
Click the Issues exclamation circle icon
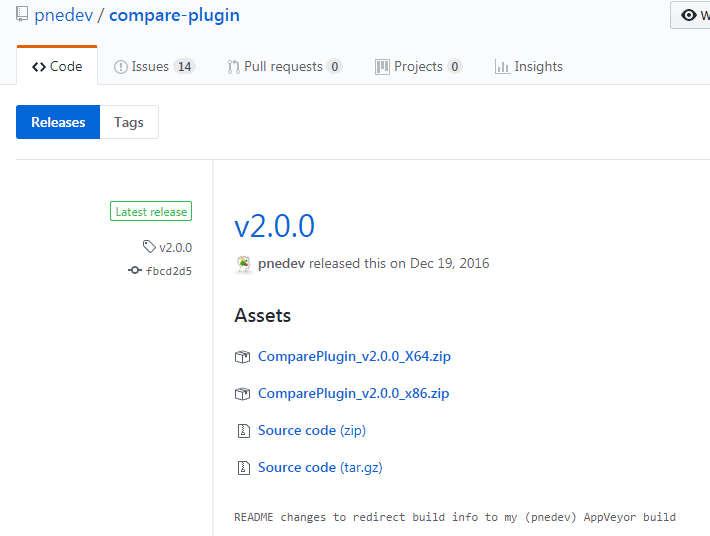point(120,67)
